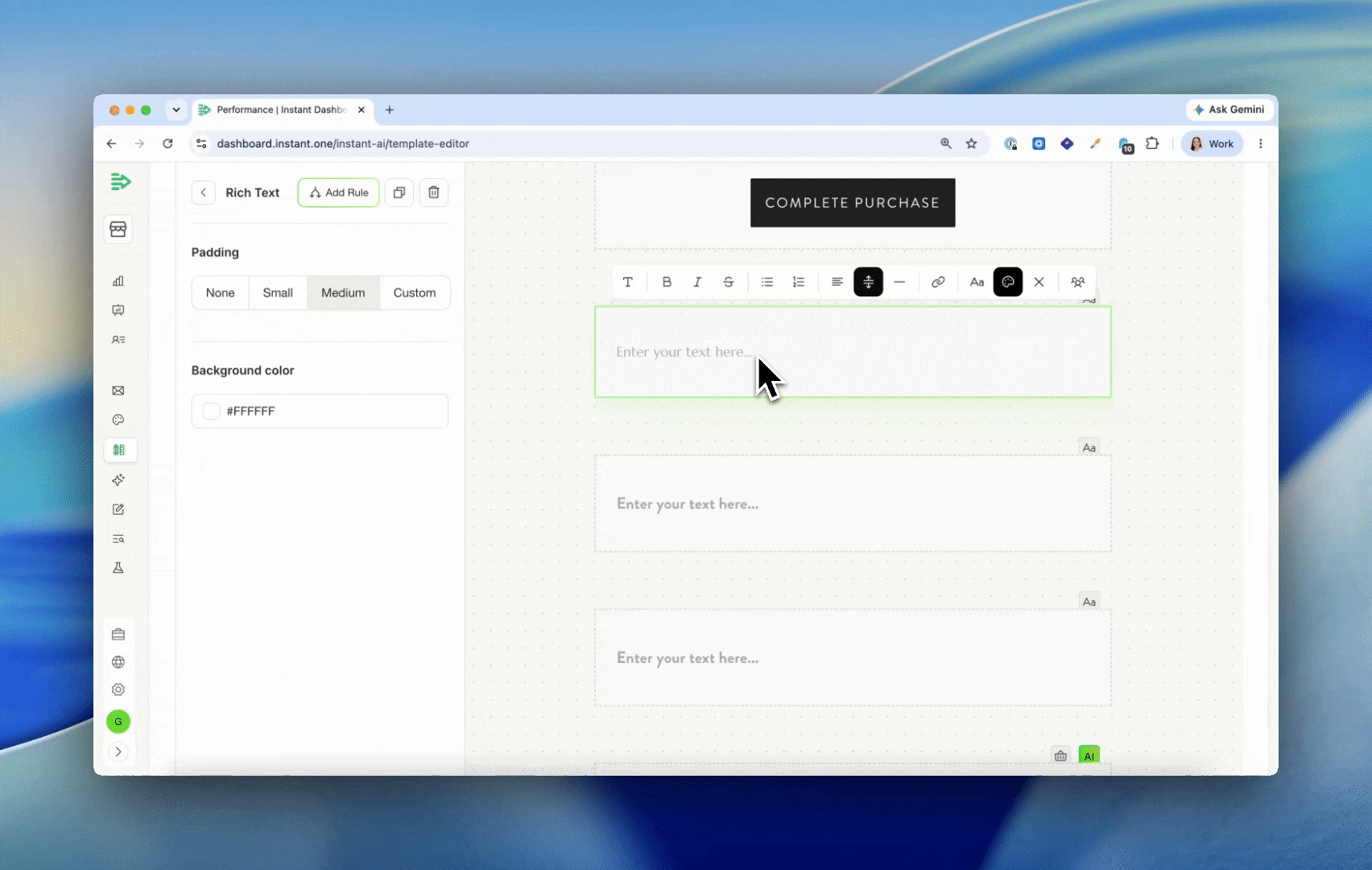The width and height of the screenshot is (1372, 870).
Task: Click the Add Rule button
Action: pyautogui.click(x=339, y=193)
